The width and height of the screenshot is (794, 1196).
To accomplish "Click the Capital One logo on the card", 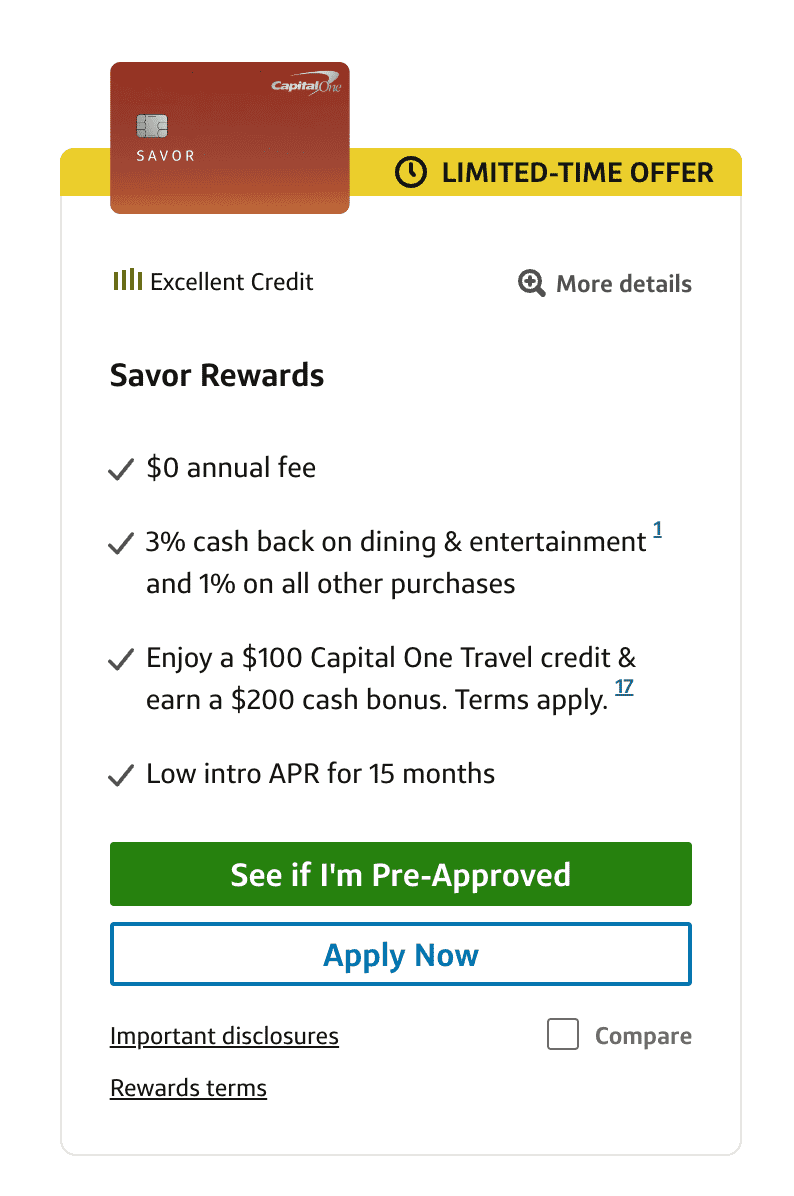I will pyautogui.click(x=304, y=87).
